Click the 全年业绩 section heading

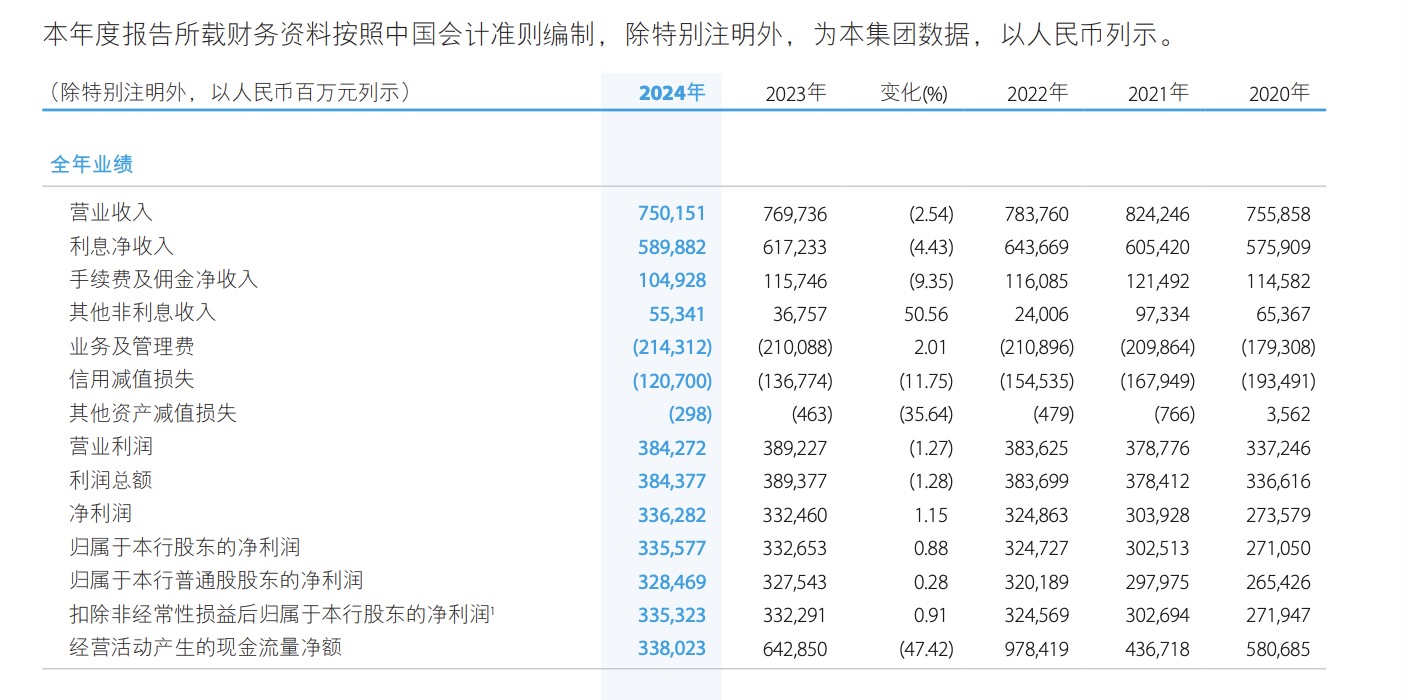click(x=92, y=164)
